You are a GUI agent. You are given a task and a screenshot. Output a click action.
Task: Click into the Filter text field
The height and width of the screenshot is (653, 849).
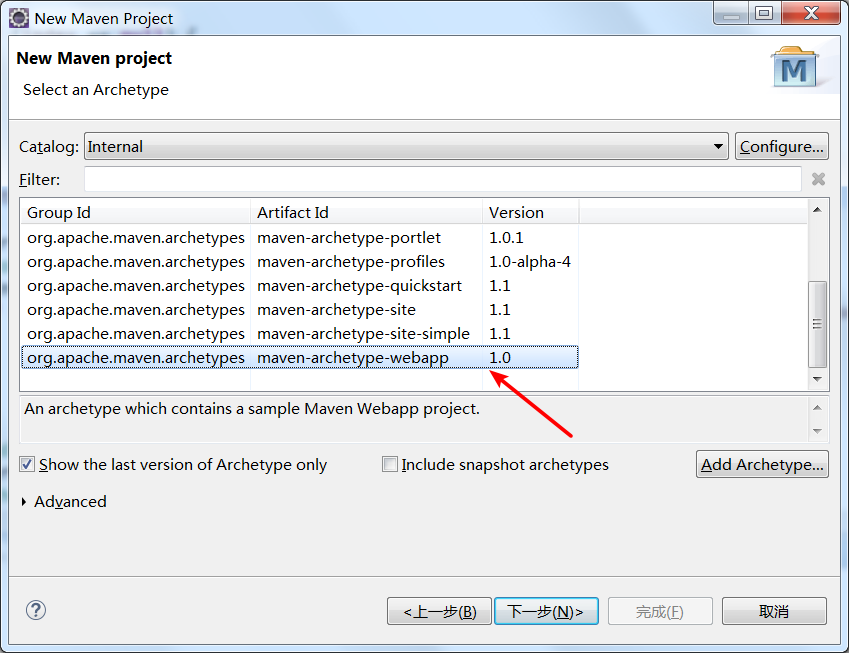(x=442, y=179)
